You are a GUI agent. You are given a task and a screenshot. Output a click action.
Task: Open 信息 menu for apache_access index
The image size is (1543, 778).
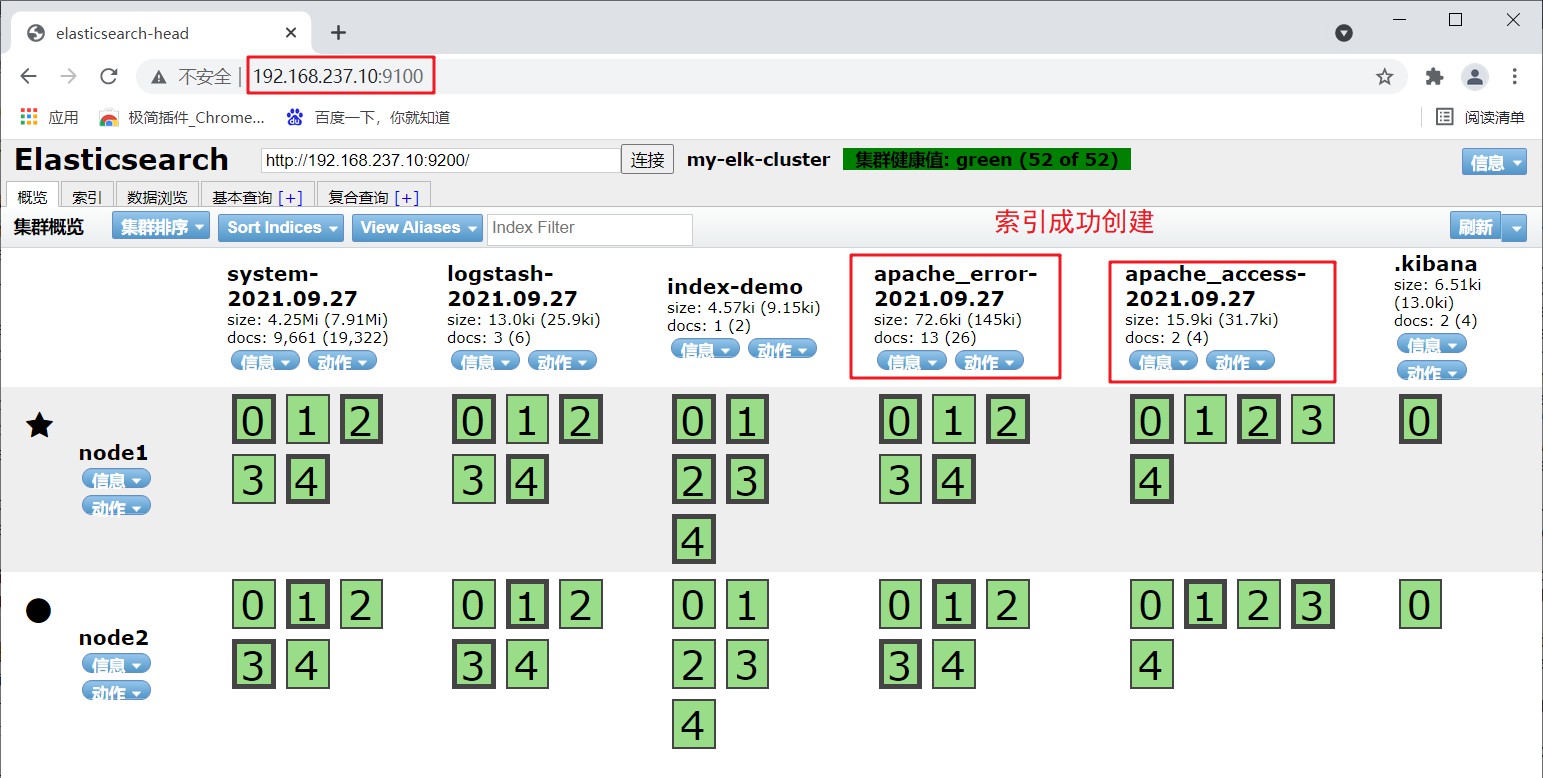(1163, 361)
